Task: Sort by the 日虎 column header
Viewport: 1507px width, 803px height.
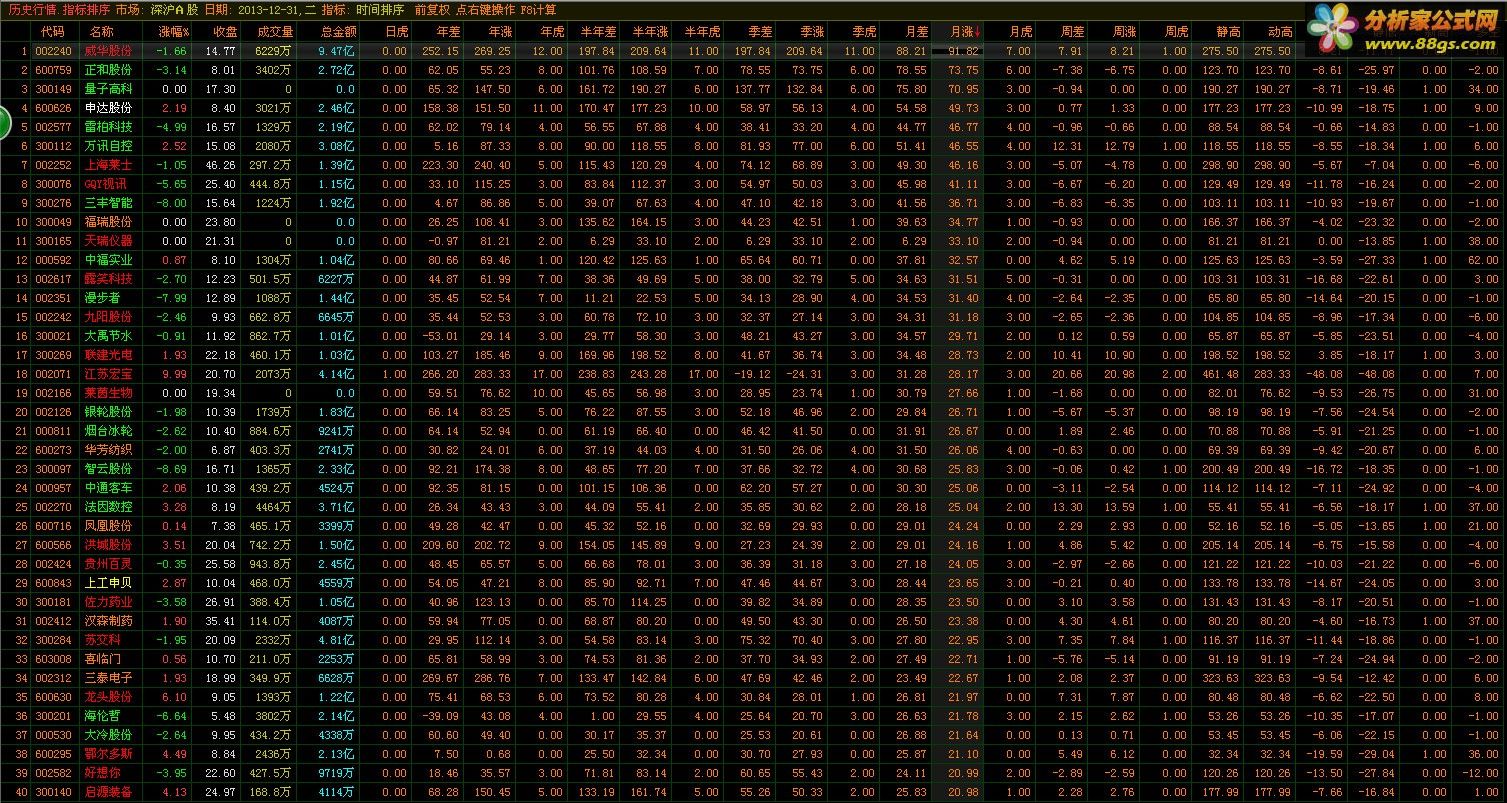Action: click(395, 32)
